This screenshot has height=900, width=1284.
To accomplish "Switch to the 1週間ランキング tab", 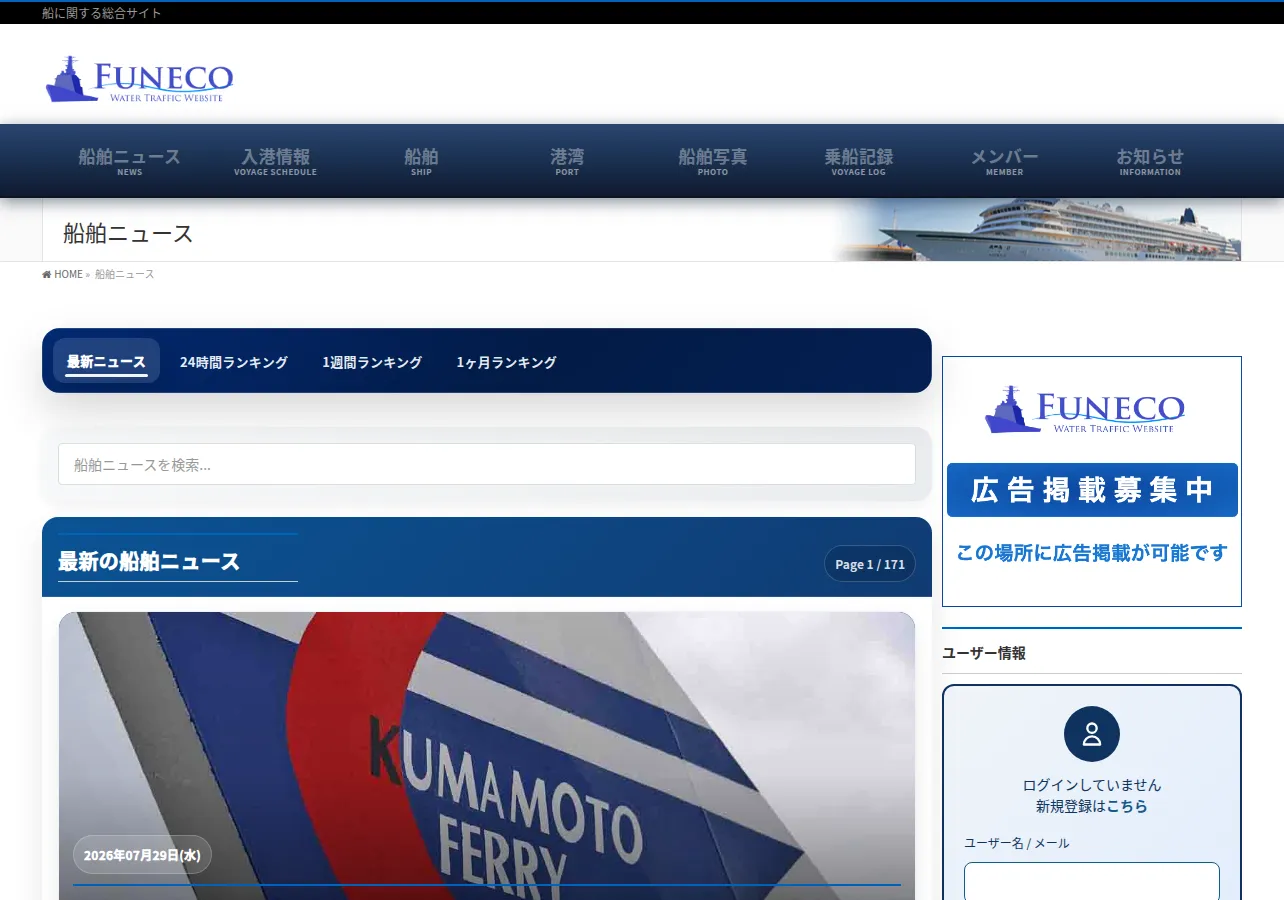I will coord(372,362).
